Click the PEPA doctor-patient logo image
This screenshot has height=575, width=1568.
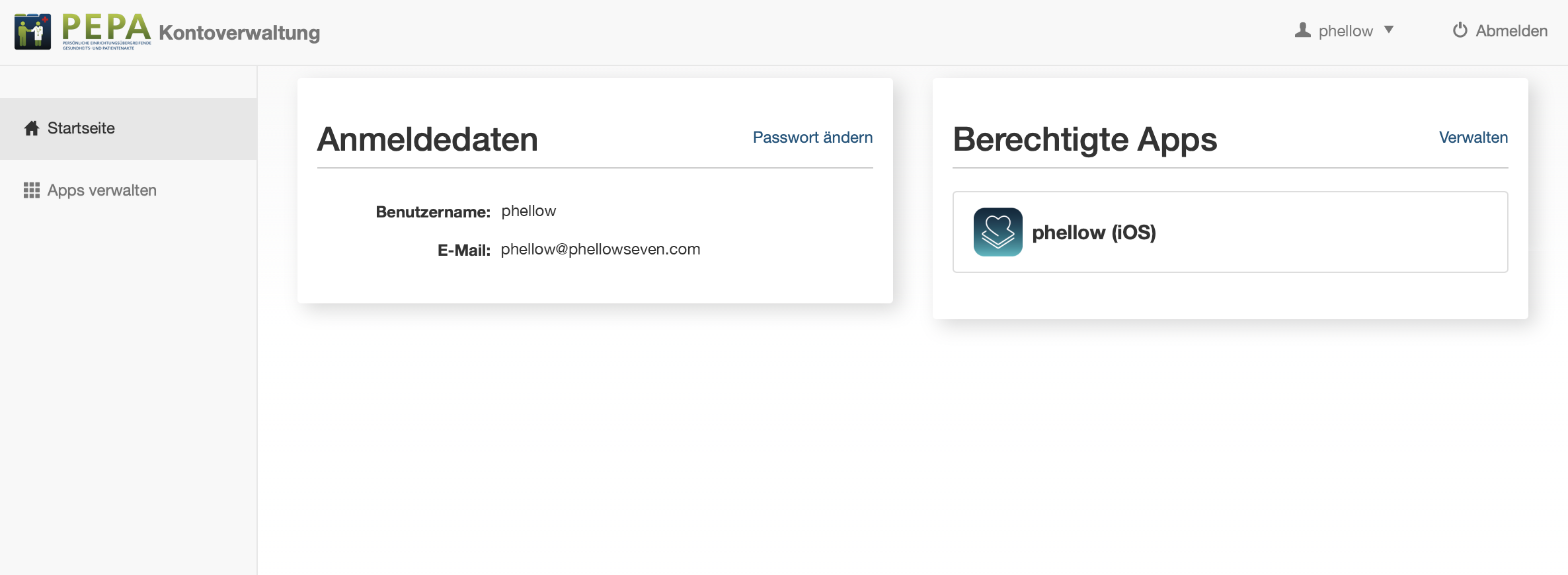click(32, 31)
